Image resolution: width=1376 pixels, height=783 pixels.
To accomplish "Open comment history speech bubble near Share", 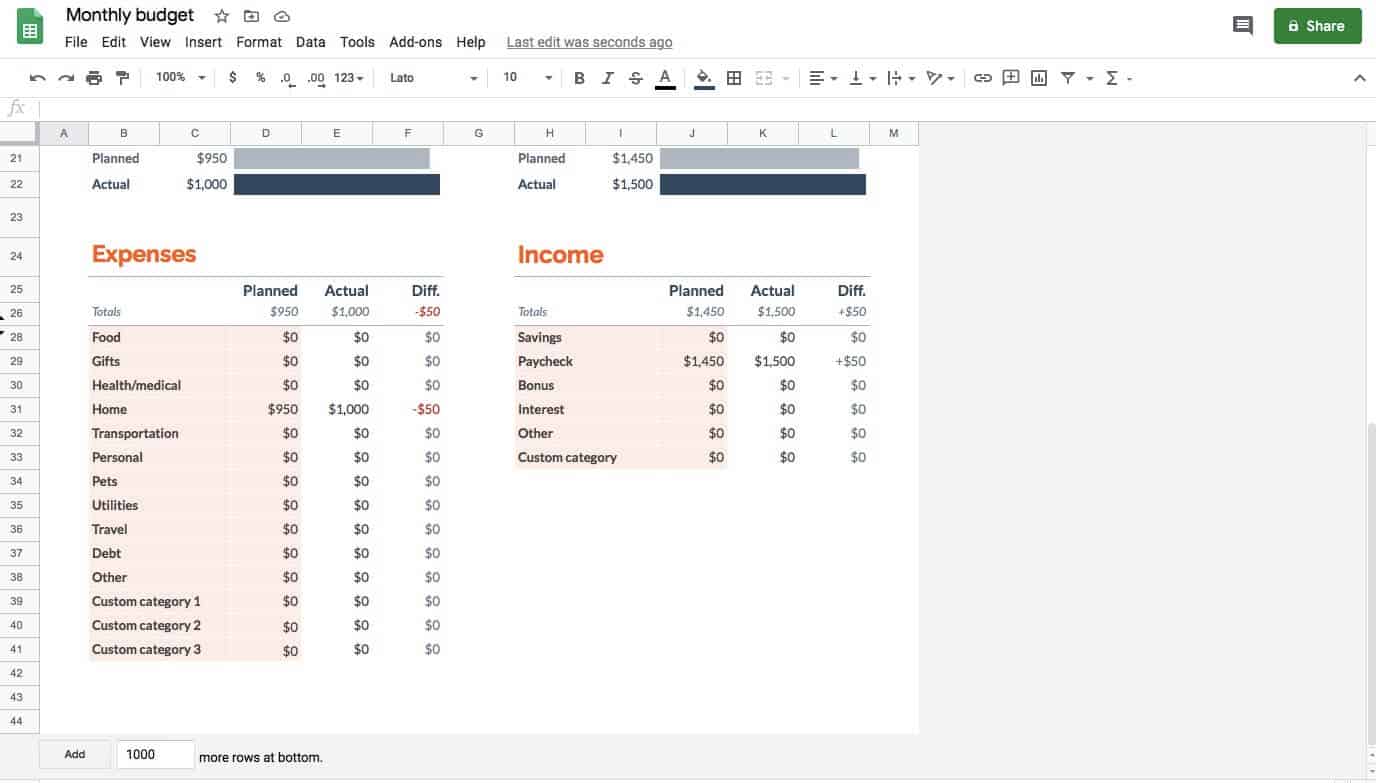I will pyautogui.click(x=1243, y=26).
